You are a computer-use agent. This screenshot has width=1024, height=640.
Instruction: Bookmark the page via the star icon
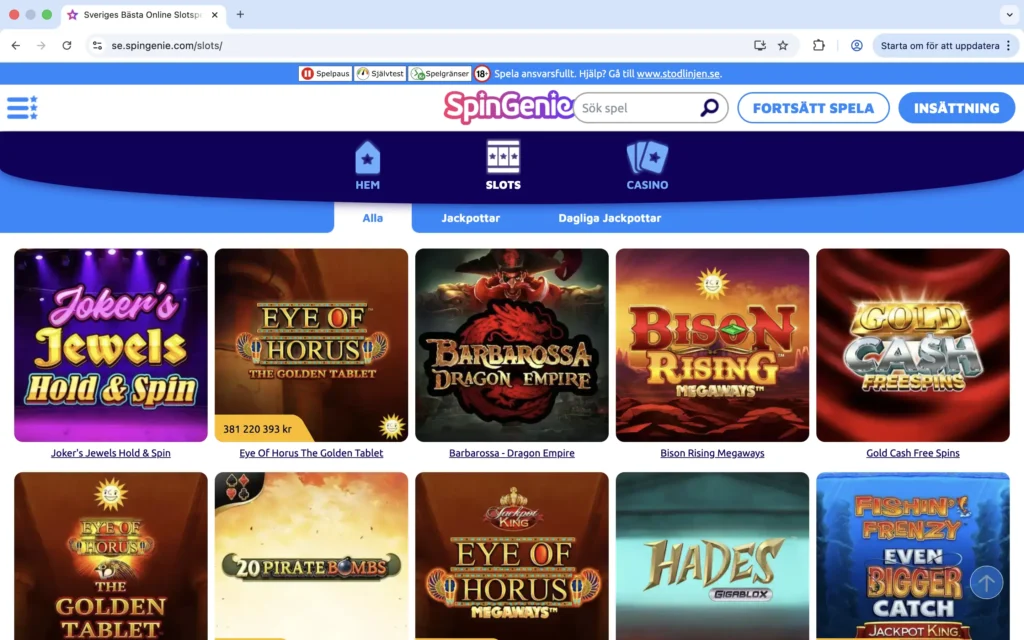point(783,45)
